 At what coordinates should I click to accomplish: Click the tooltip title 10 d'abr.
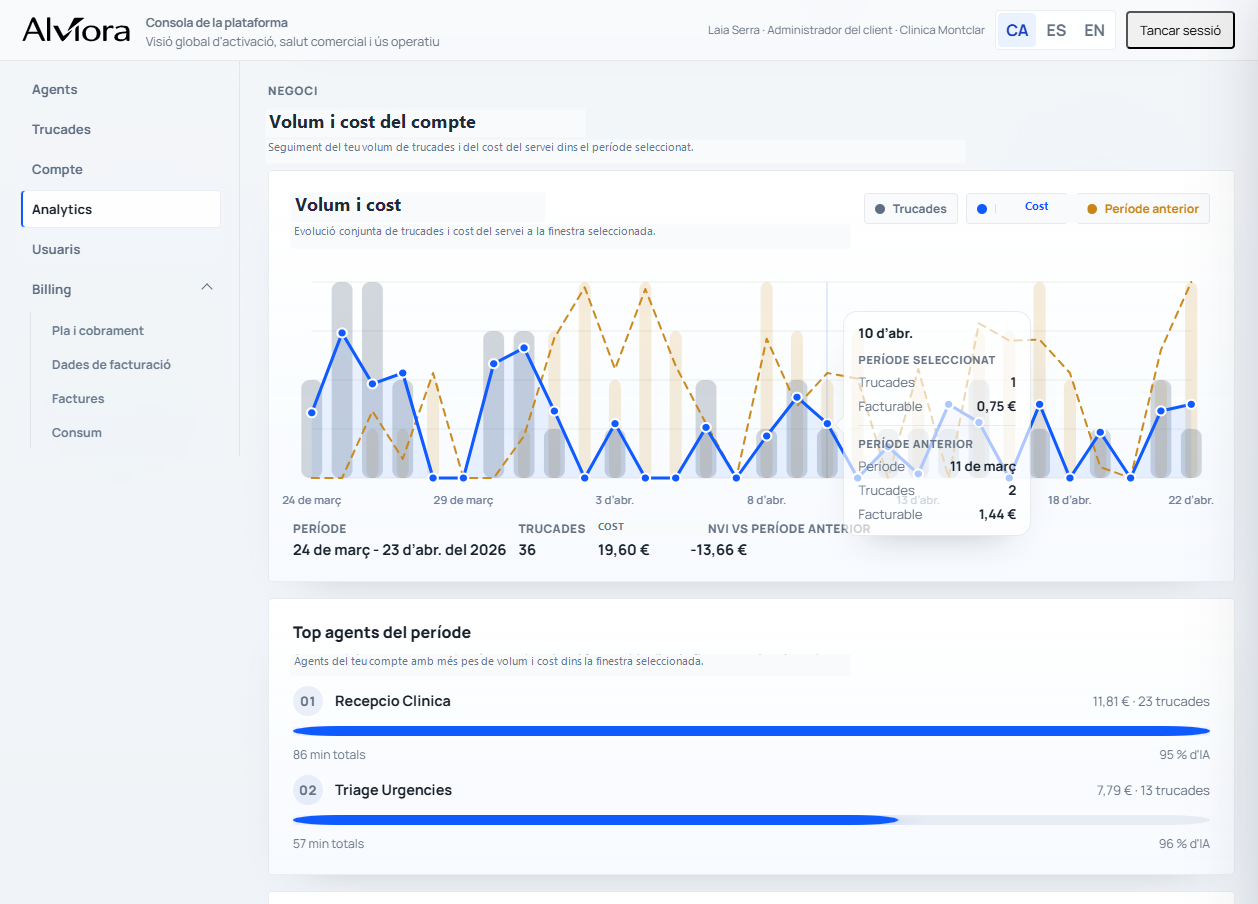(885, 334)
